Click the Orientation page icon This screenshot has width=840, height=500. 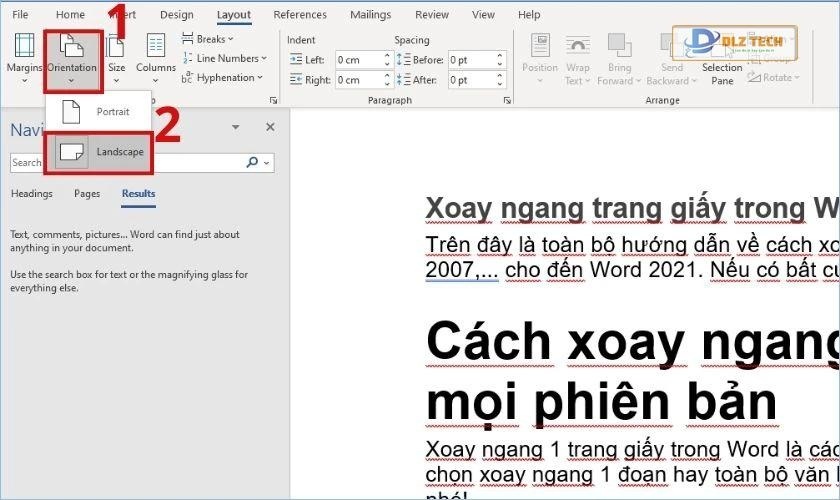click(72, 46)
